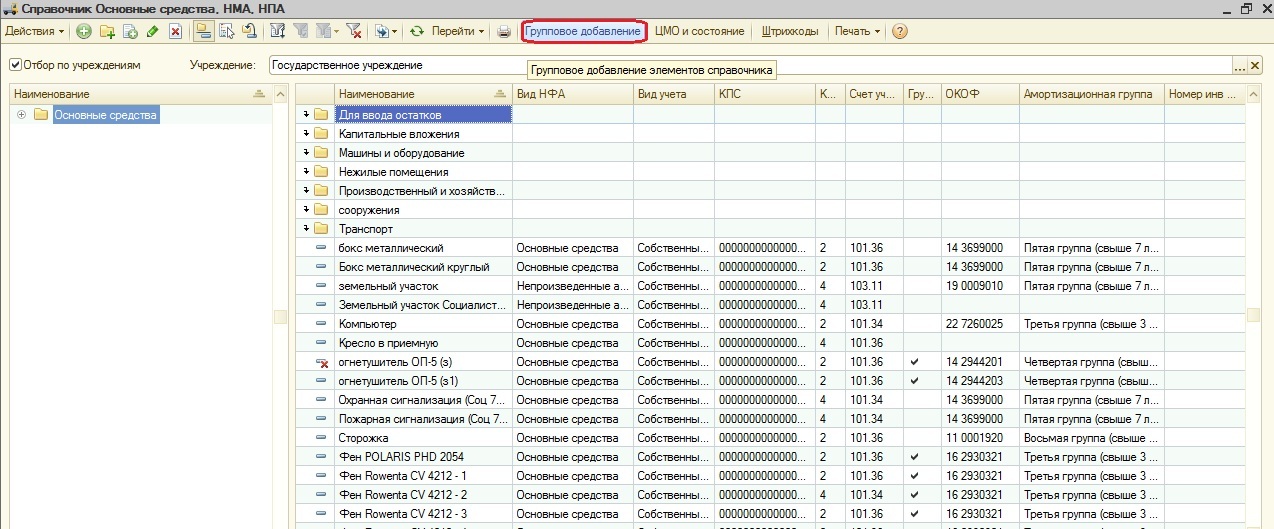This screenshot has width=1274, height=529.
Task: Click the folder icon of Транспорт row
Action: [x=321, y=229]
